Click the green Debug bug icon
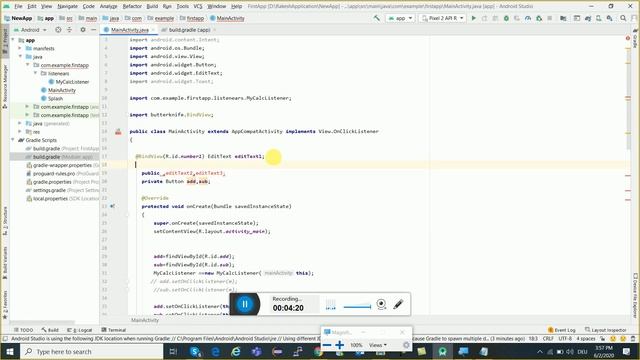The image size is (640, 360). pos(506,18)
